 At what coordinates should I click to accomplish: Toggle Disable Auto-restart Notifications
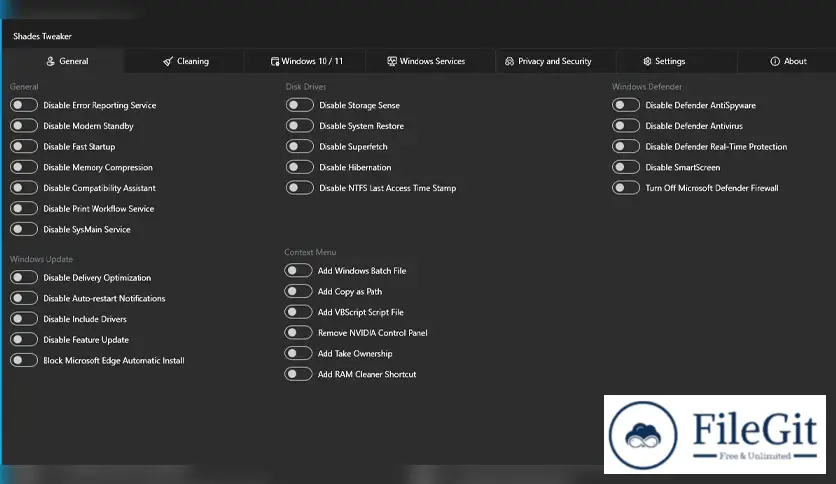click(24, 298)
